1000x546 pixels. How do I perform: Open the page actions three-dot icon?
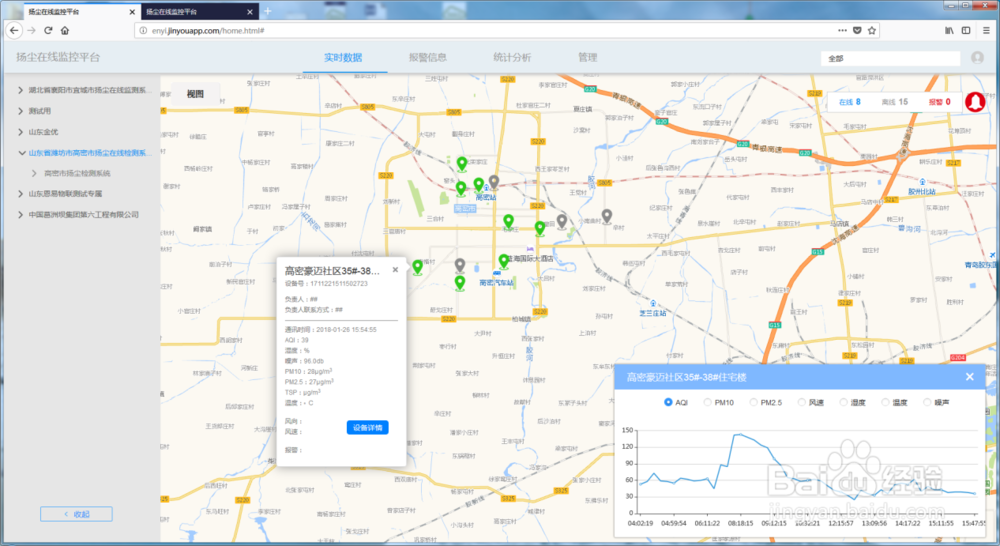(842, 30)
